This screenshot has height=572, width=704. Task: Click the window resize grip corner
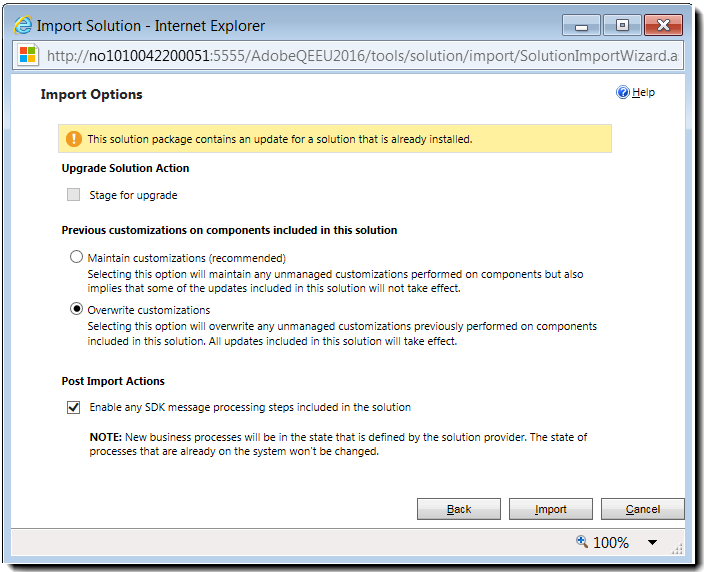point(678,549)
